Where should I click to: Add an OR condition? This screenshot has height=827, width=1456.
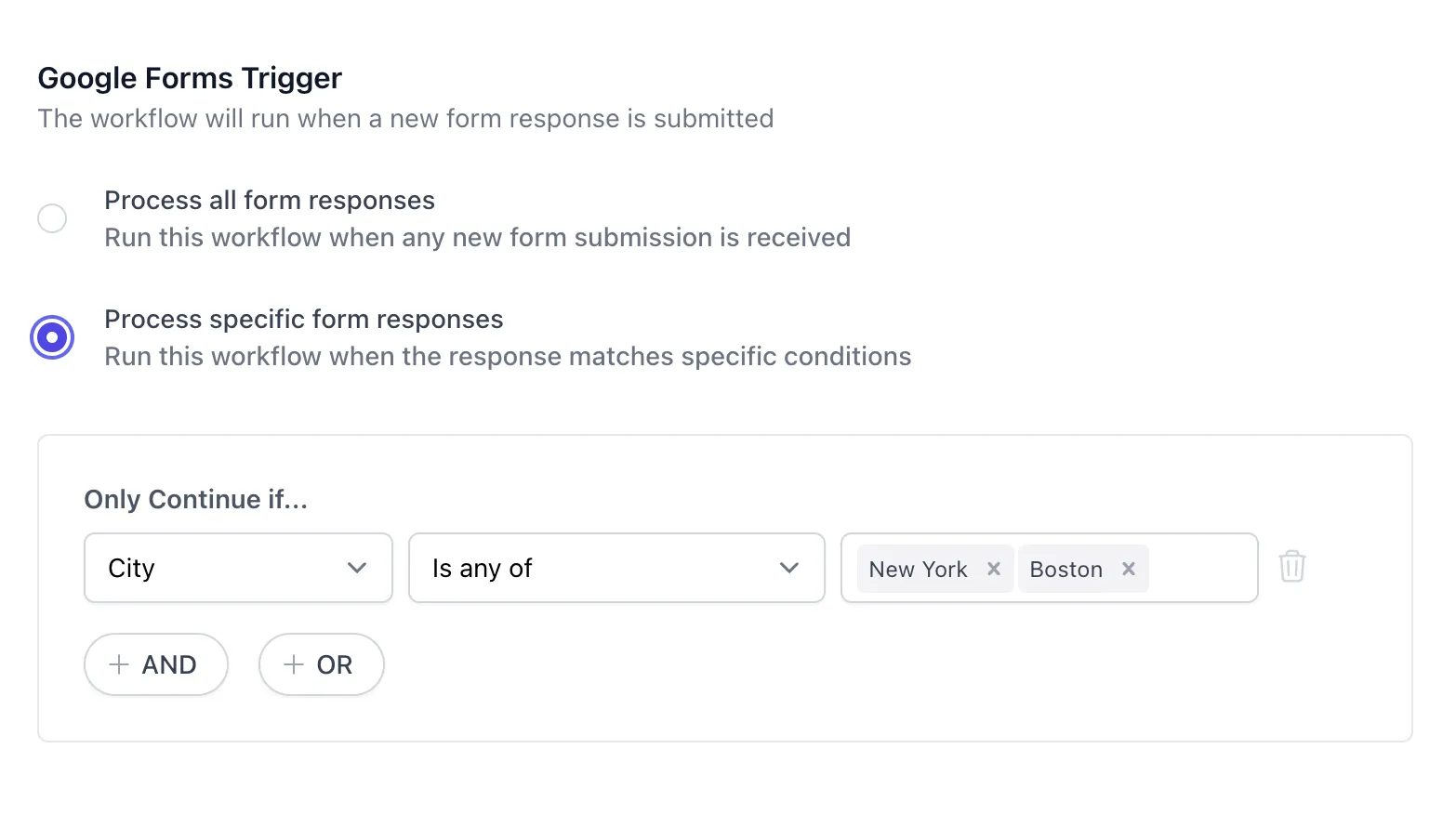[x=321, y=664]
